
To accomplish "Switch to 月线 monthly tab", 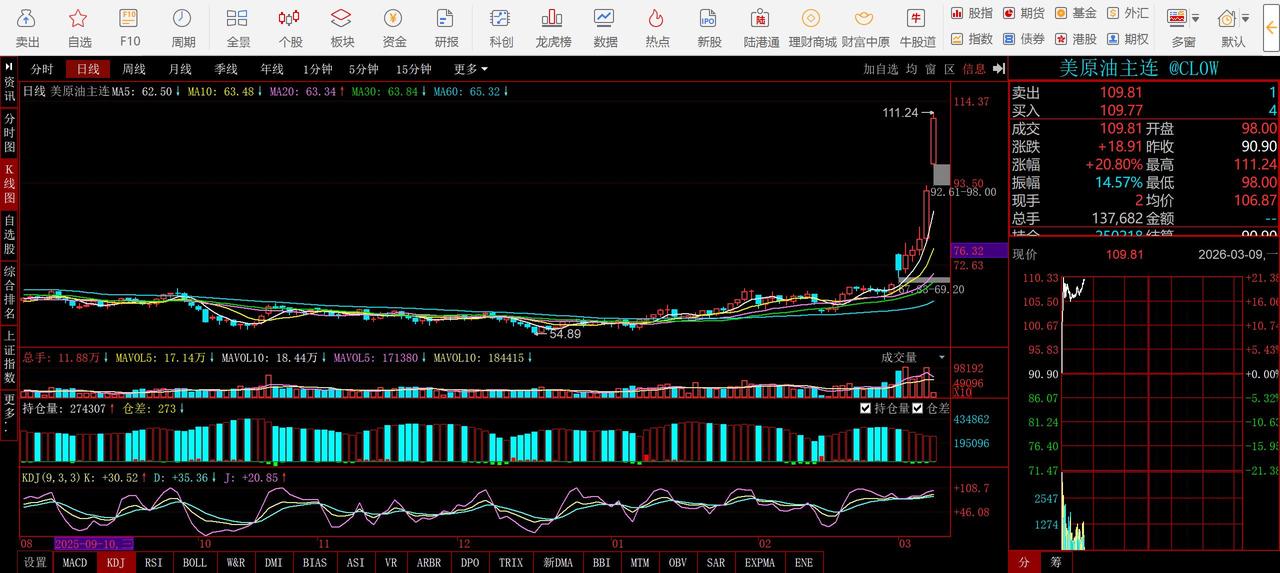I will click(180, 69).
